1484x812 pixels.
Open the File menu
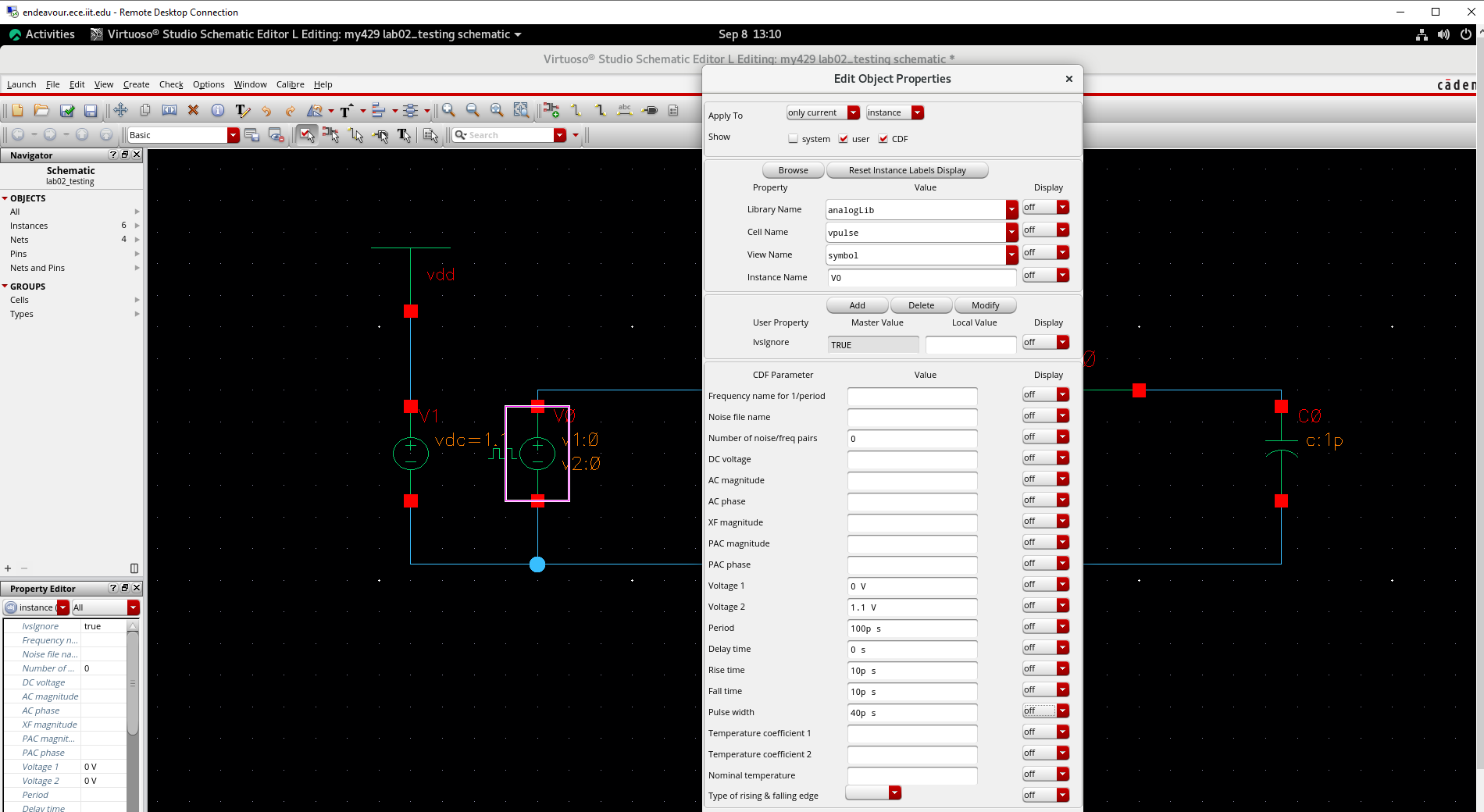[52, 84]
